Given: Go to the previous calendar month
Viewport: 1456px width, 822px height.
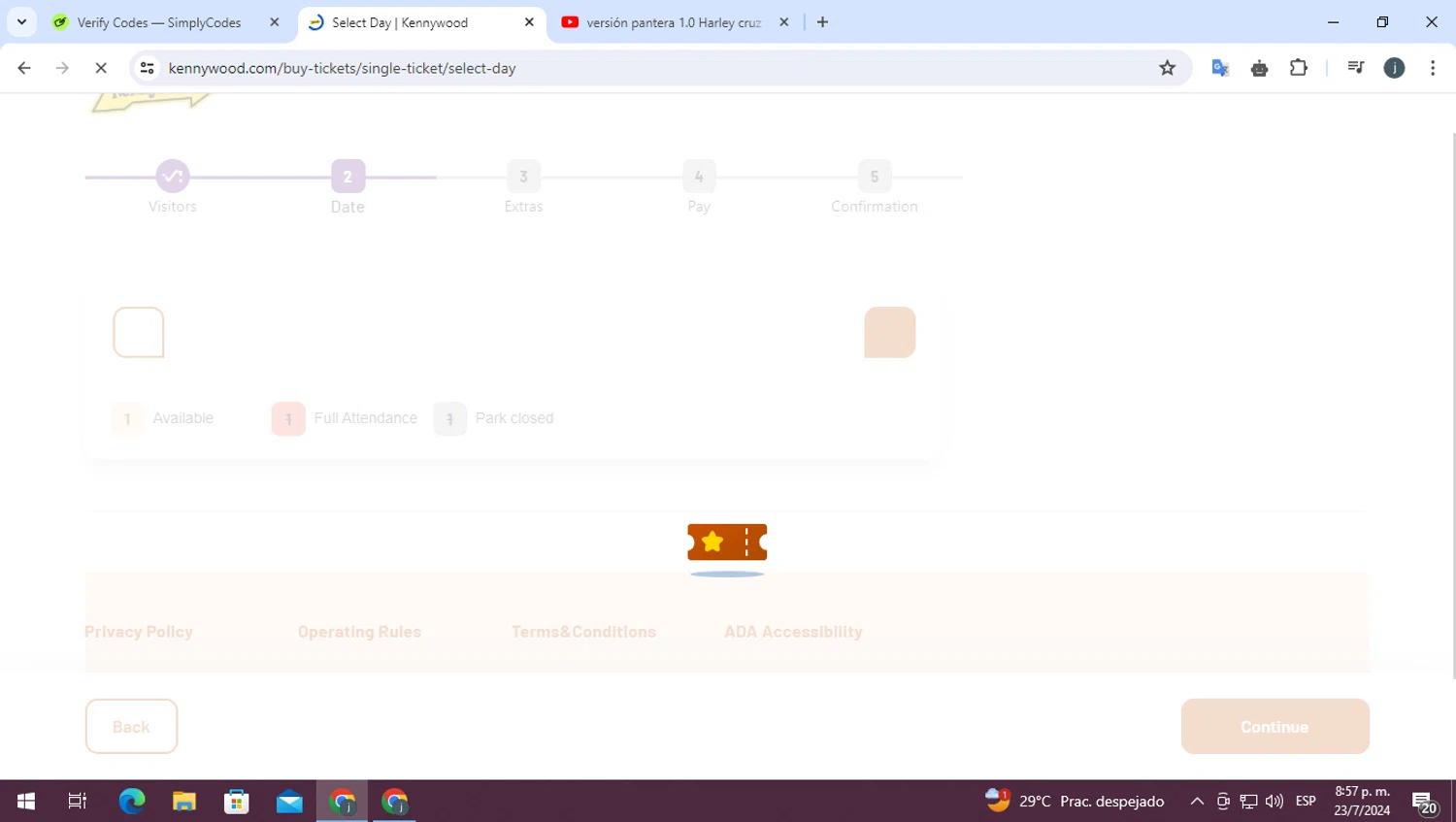Looking at the screenshot, I should tap(139, 333).
